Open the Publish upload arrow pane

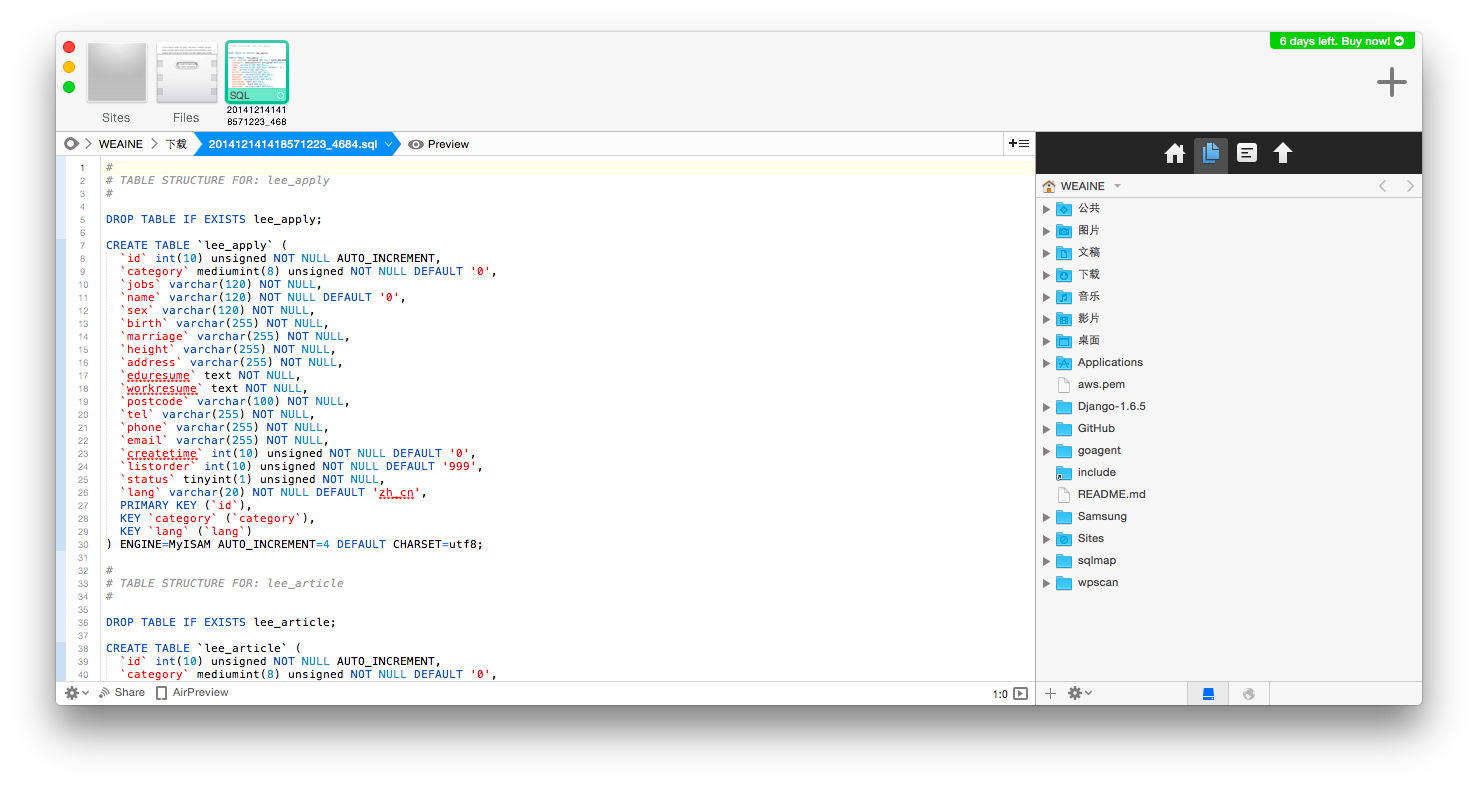(1283, 153)
